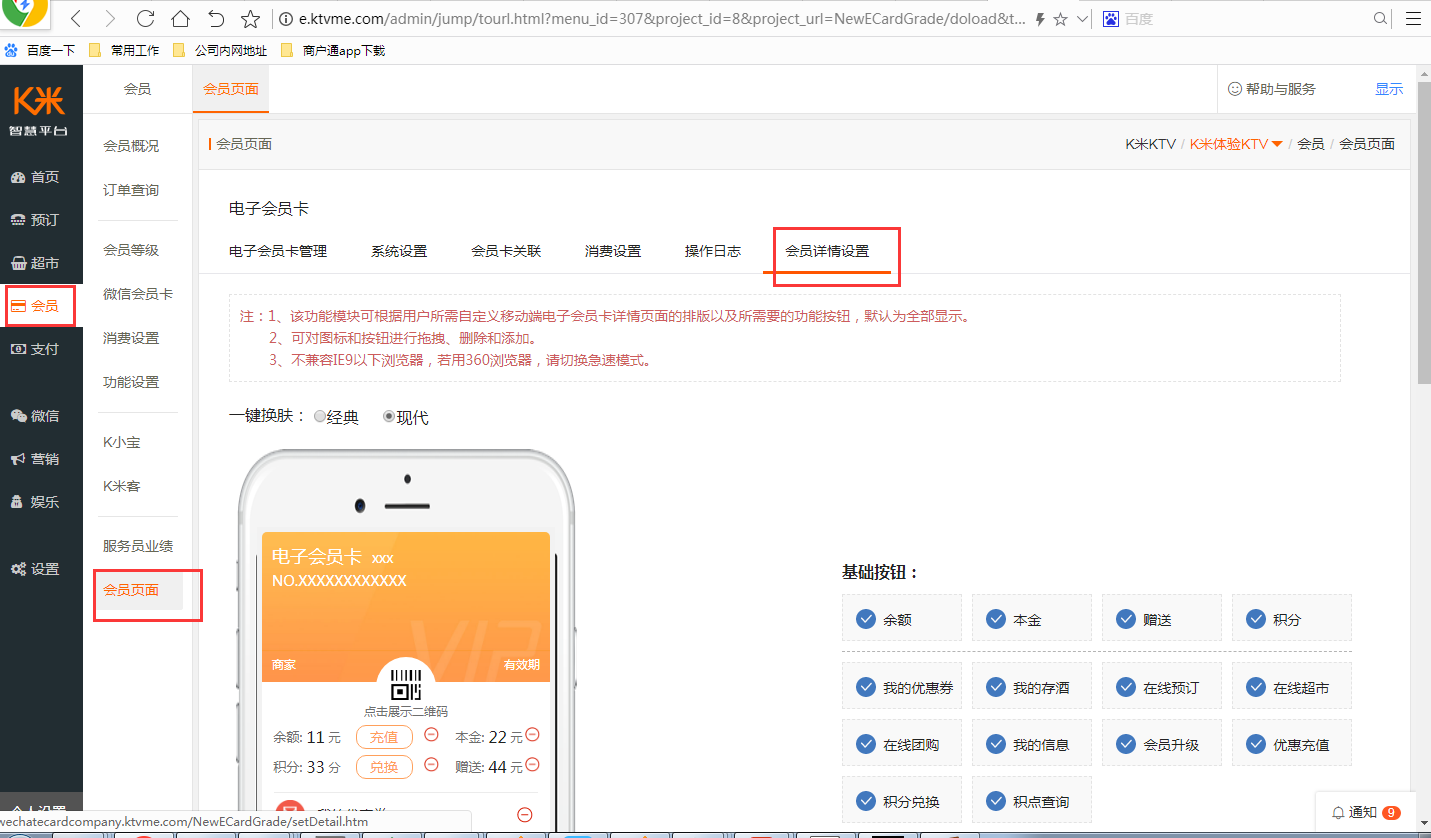Switch to 操作日志 tab

point(713,251)
